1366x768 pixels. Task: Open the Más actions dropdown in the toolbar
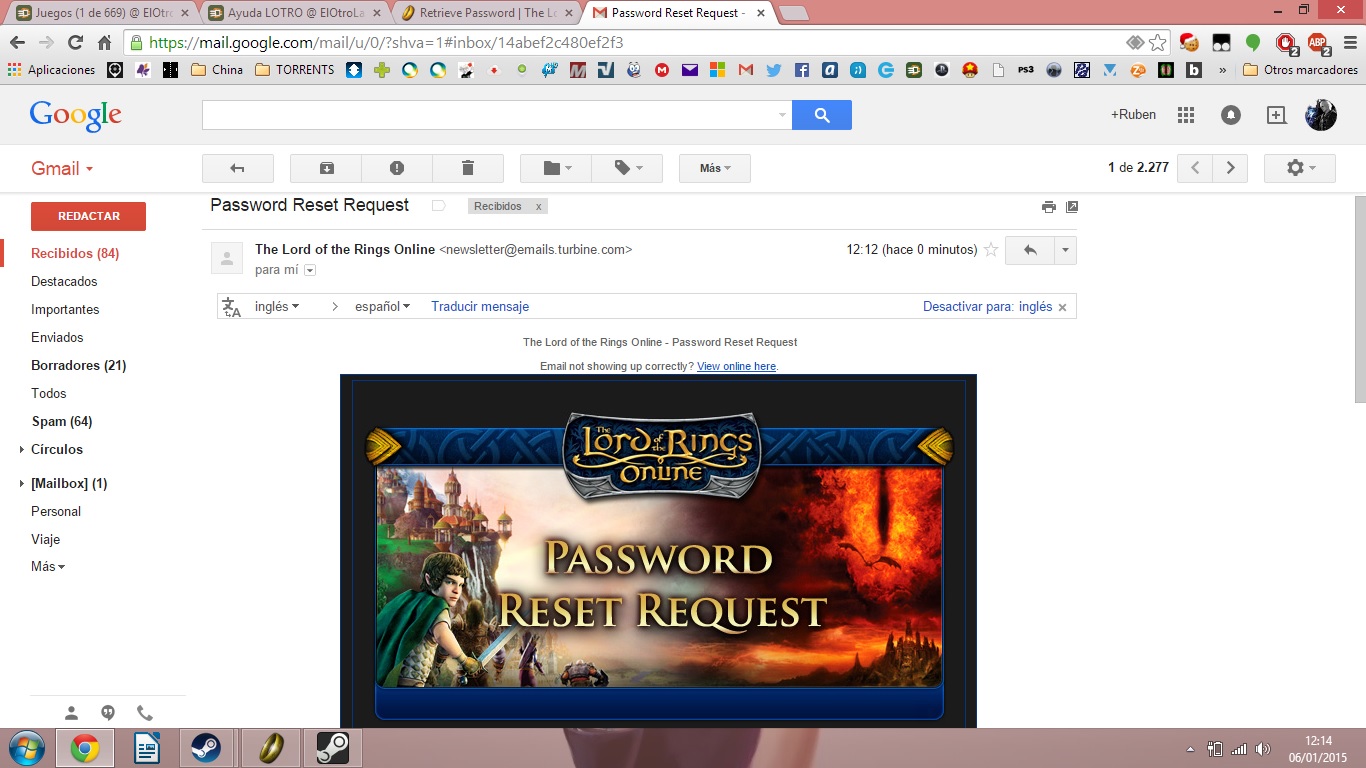pos(715,168)
